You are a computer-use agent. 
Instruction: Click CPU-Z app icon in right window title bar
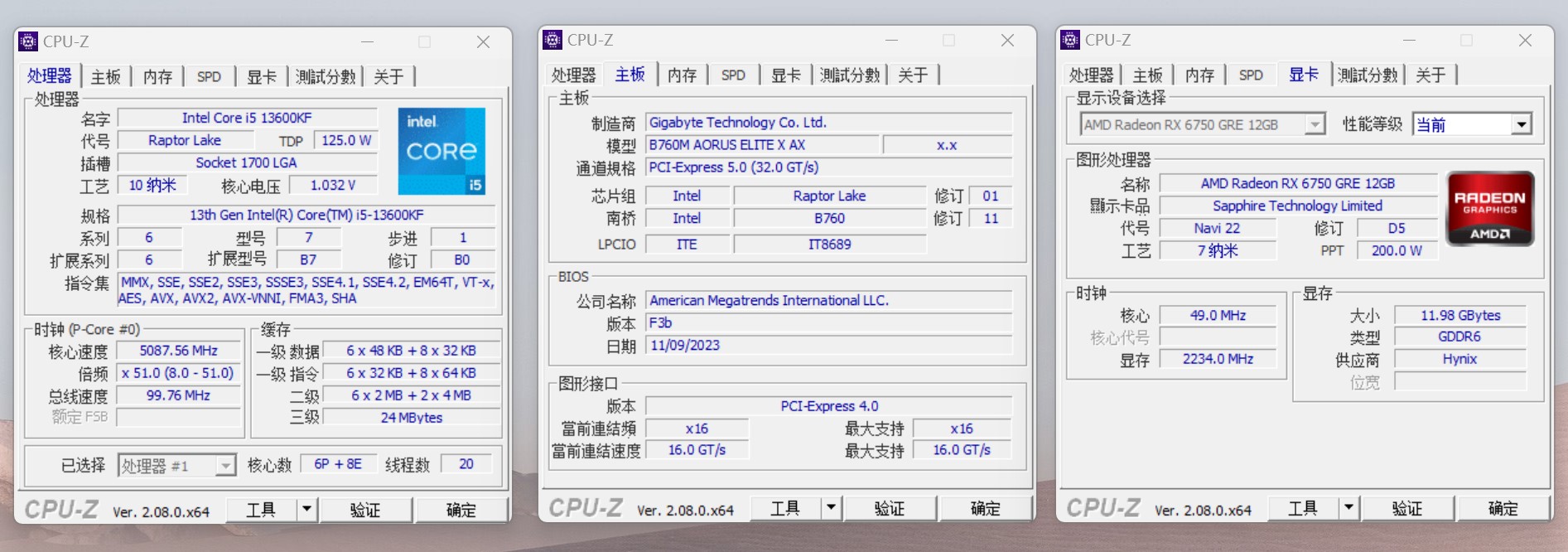tap(1070, 40)
